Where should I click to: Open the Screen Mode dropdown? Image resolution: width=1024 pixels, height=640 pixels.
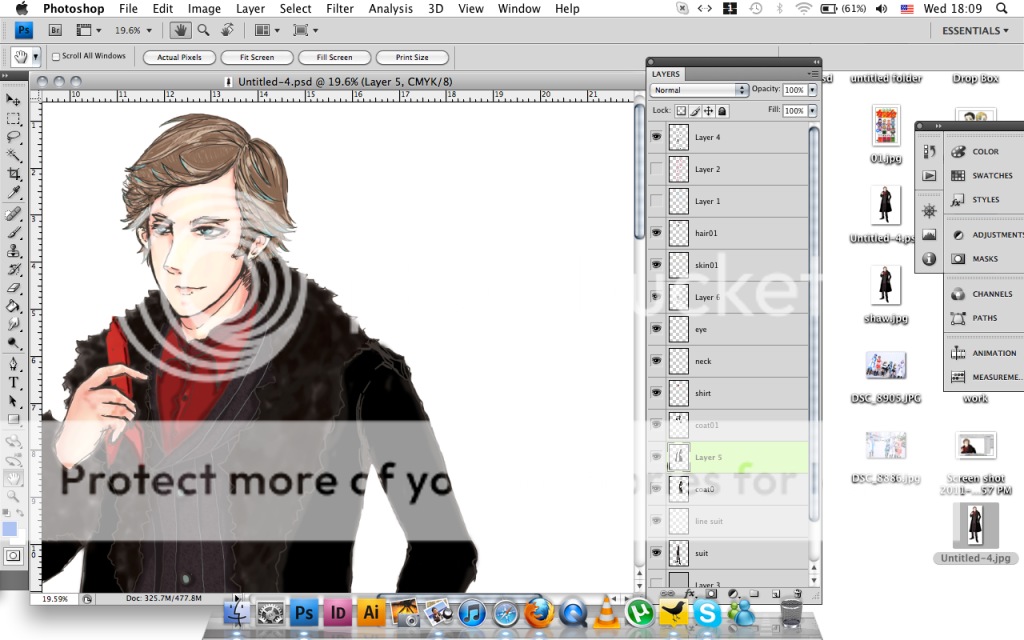306,30
